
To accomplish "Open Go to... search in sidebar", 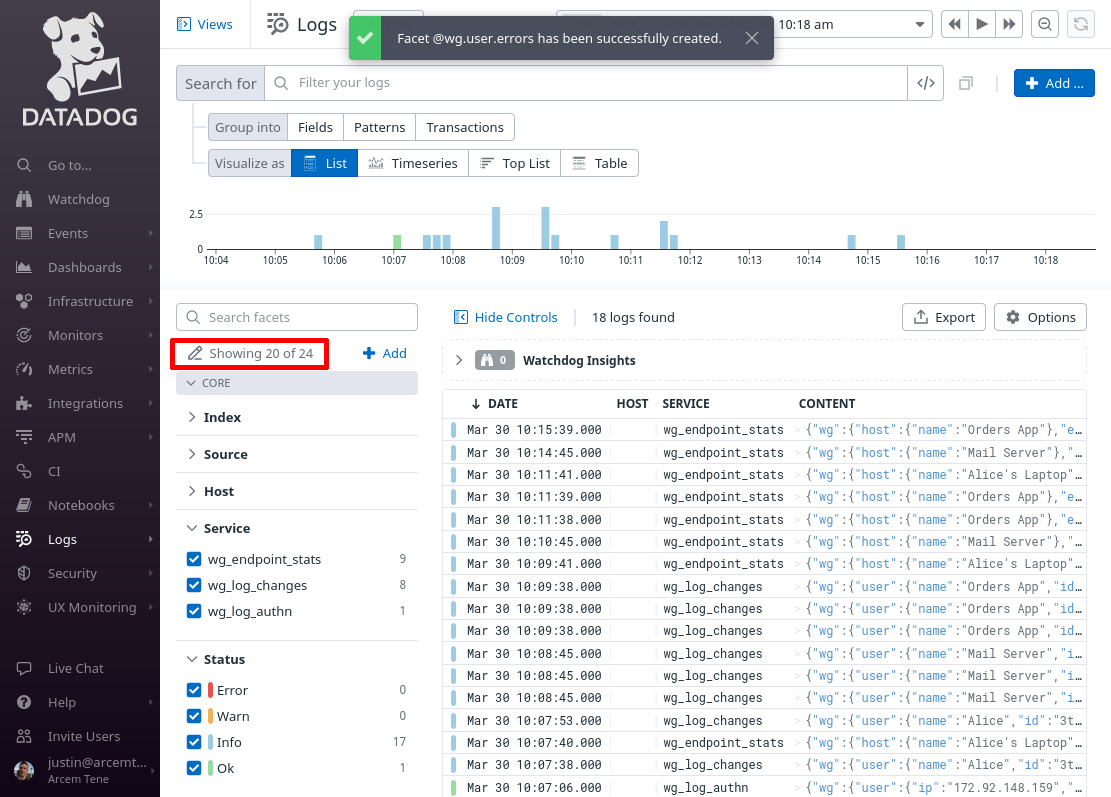I will 69,165.
